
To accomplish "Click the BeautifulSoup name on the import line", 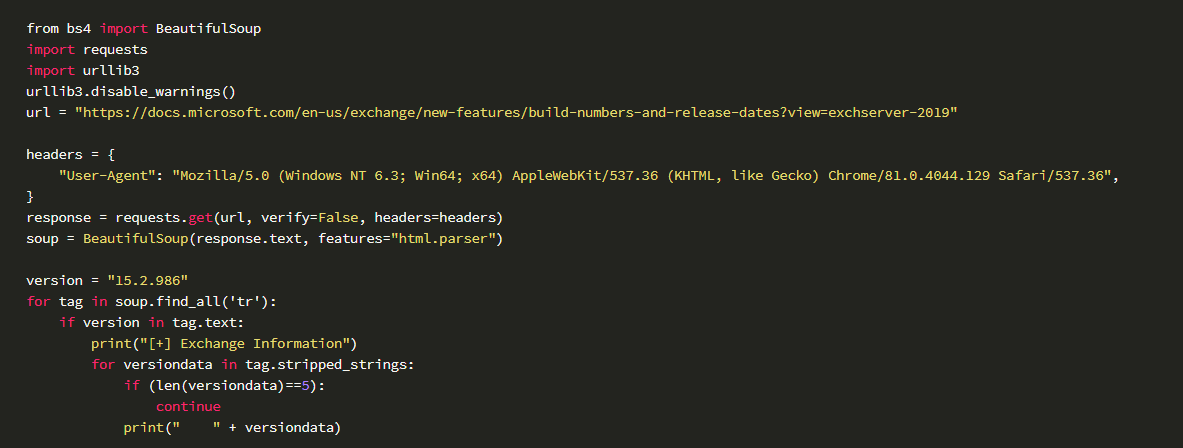I will click(x=208, y=29).
